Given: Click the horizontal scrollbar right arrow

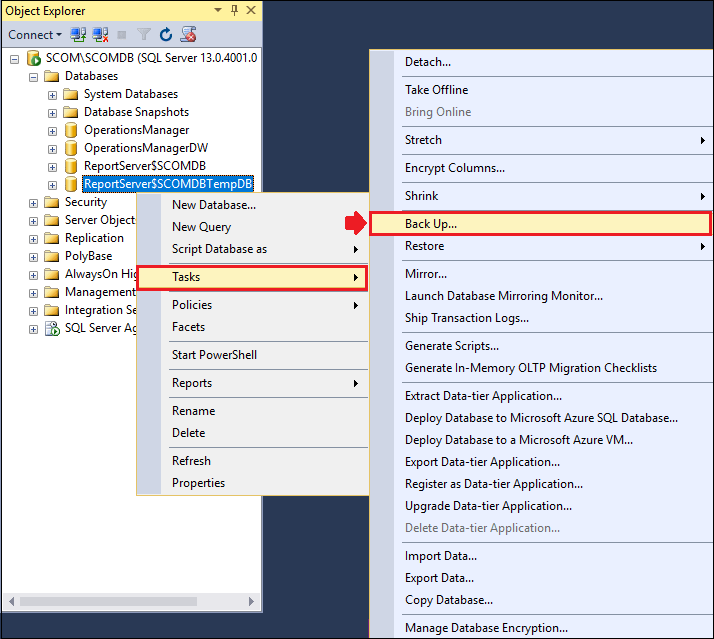Looking at the screenshot, I should [x=251, y=602].
